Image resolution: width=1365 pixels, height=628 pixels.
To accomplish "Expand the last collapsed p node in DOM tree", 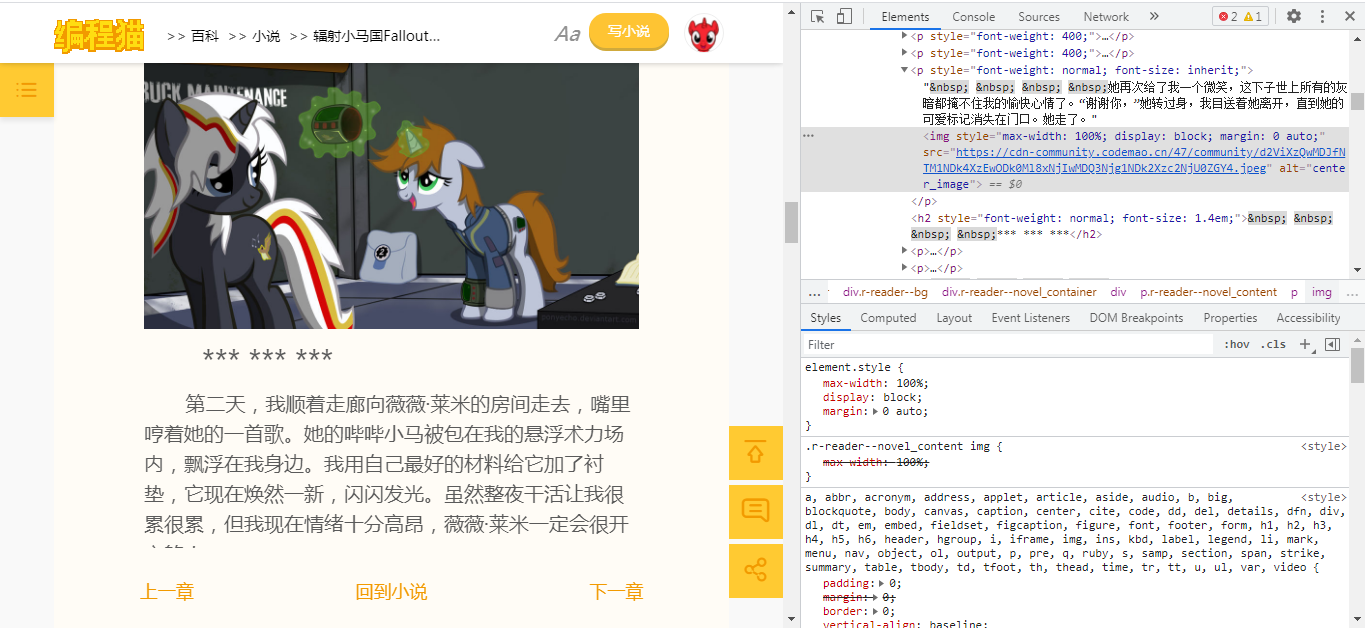I will pyautogui.click(x=905, y=268).
